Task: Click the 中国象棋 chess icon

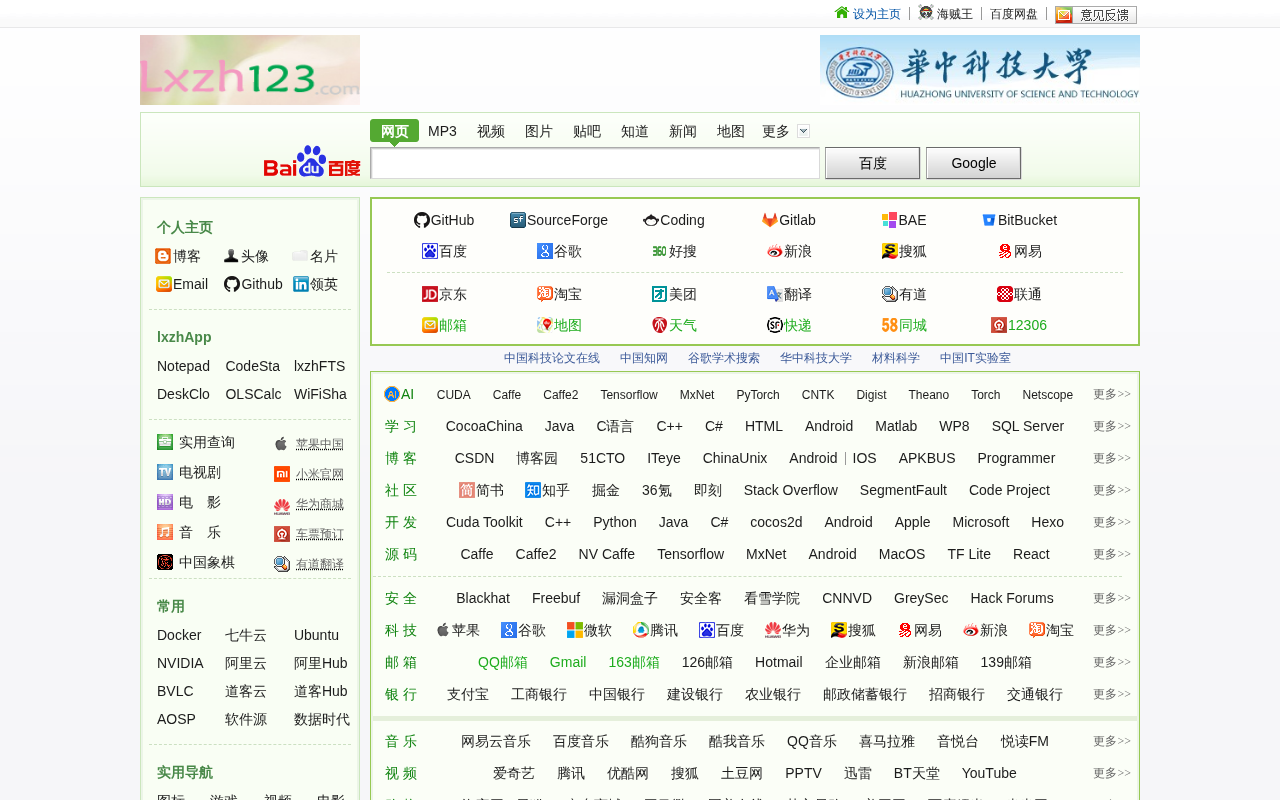Action: pos(165,562)
